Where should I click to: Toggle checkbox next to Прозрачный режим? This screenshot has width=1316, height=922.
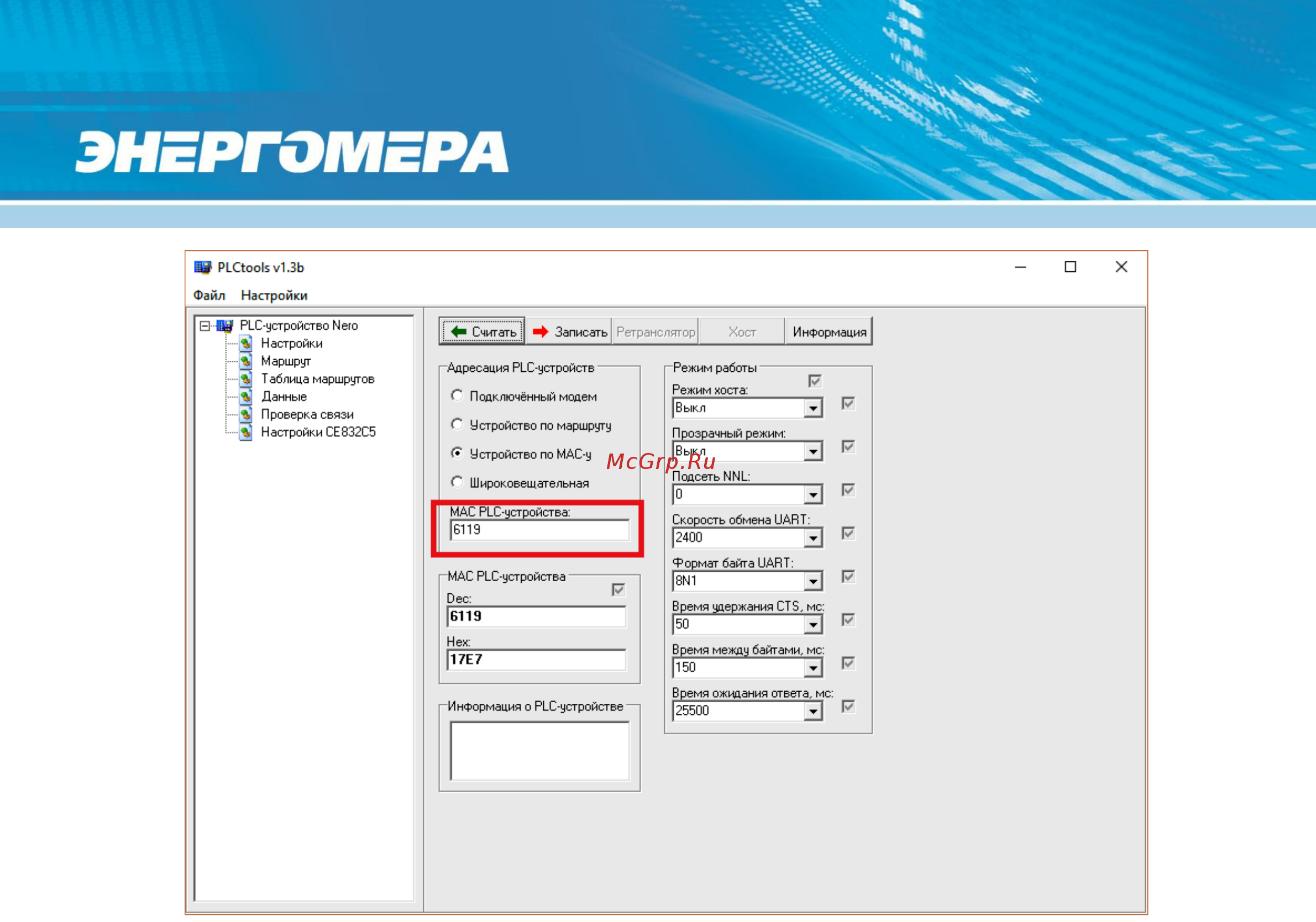849,446
